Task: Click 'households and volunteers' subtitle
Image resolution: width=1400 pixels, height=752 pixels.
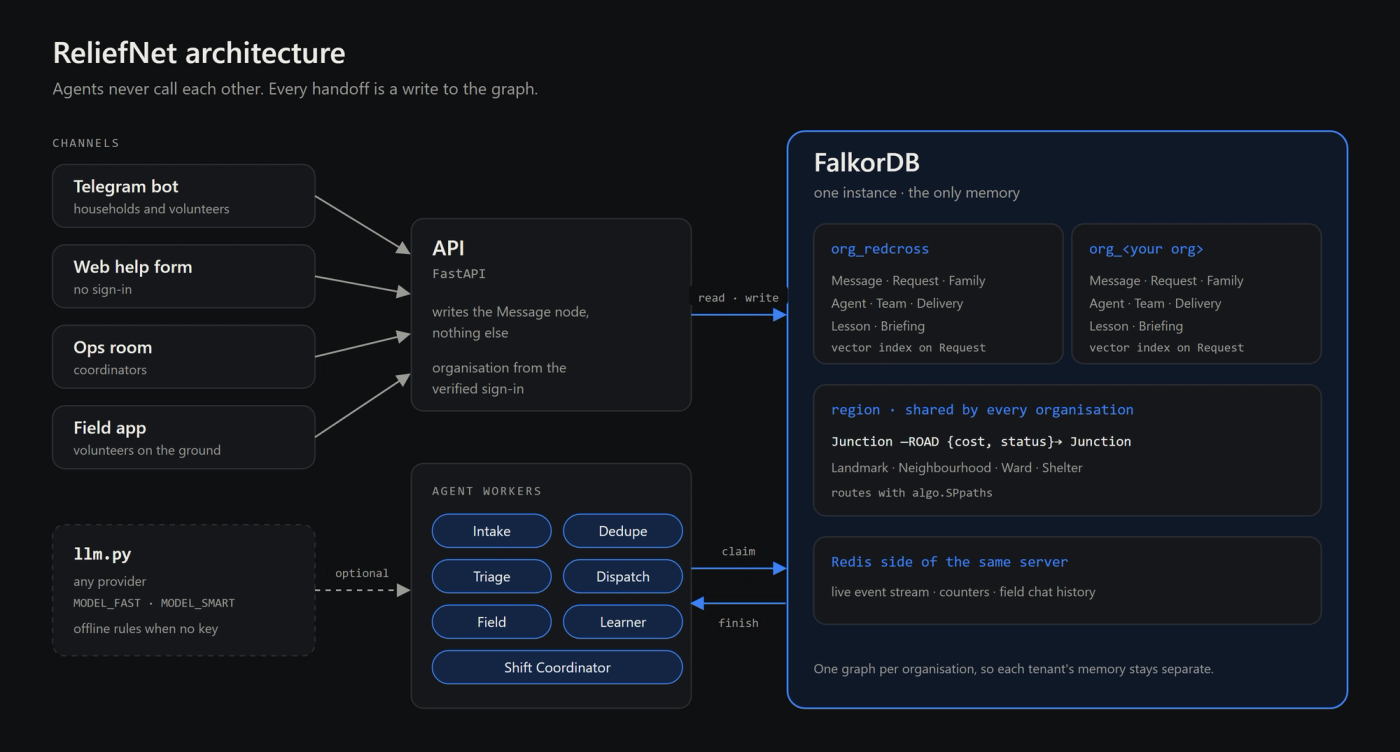Action: (151, 209)
